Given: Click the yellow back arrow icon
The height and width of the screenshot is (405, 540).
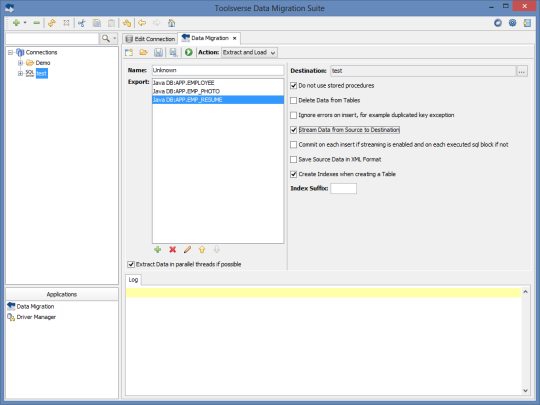Looking at the screenshot, I should (142, 23).
